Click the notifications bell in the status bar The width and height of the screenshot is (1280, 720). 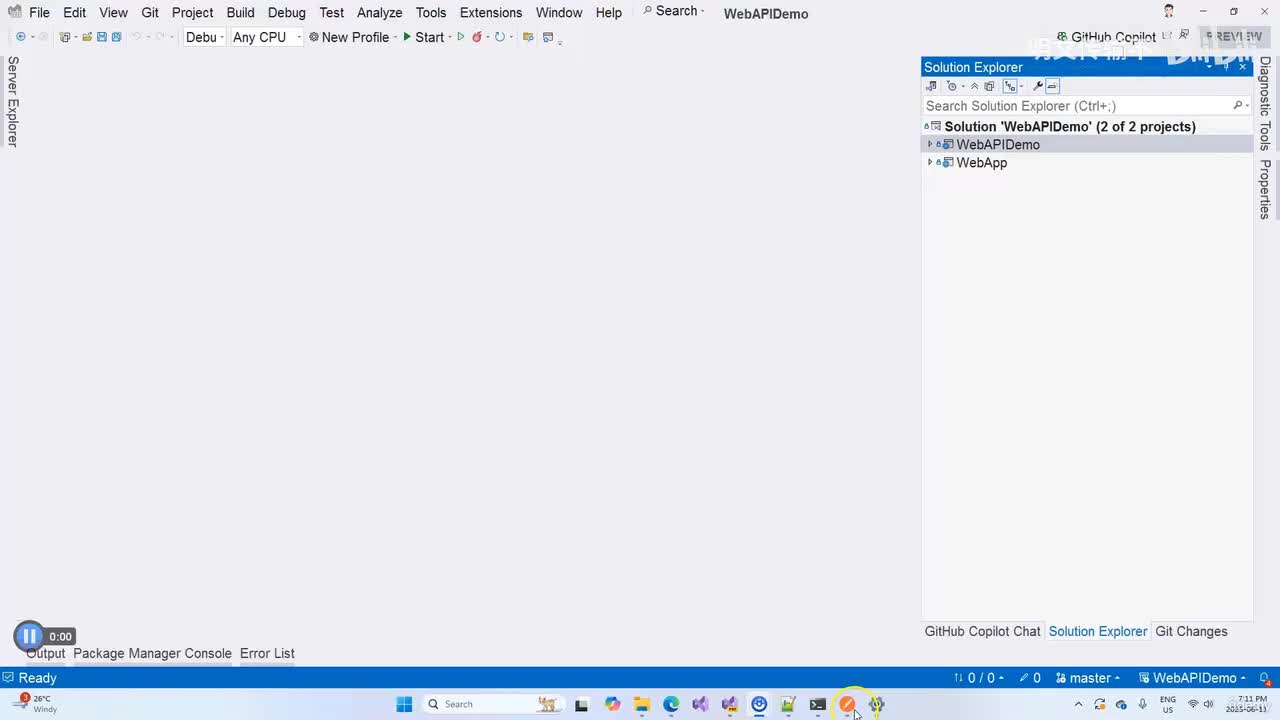(x=1265, y=678)
